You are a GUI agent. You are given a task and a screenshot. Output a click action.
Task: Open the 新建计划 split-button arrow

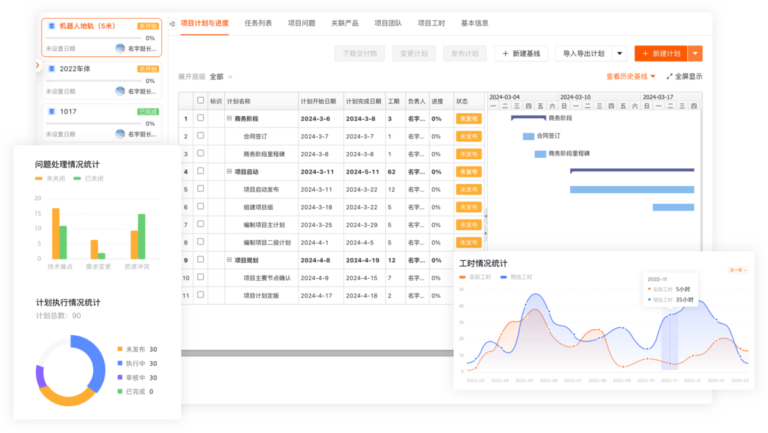point(695,53)
